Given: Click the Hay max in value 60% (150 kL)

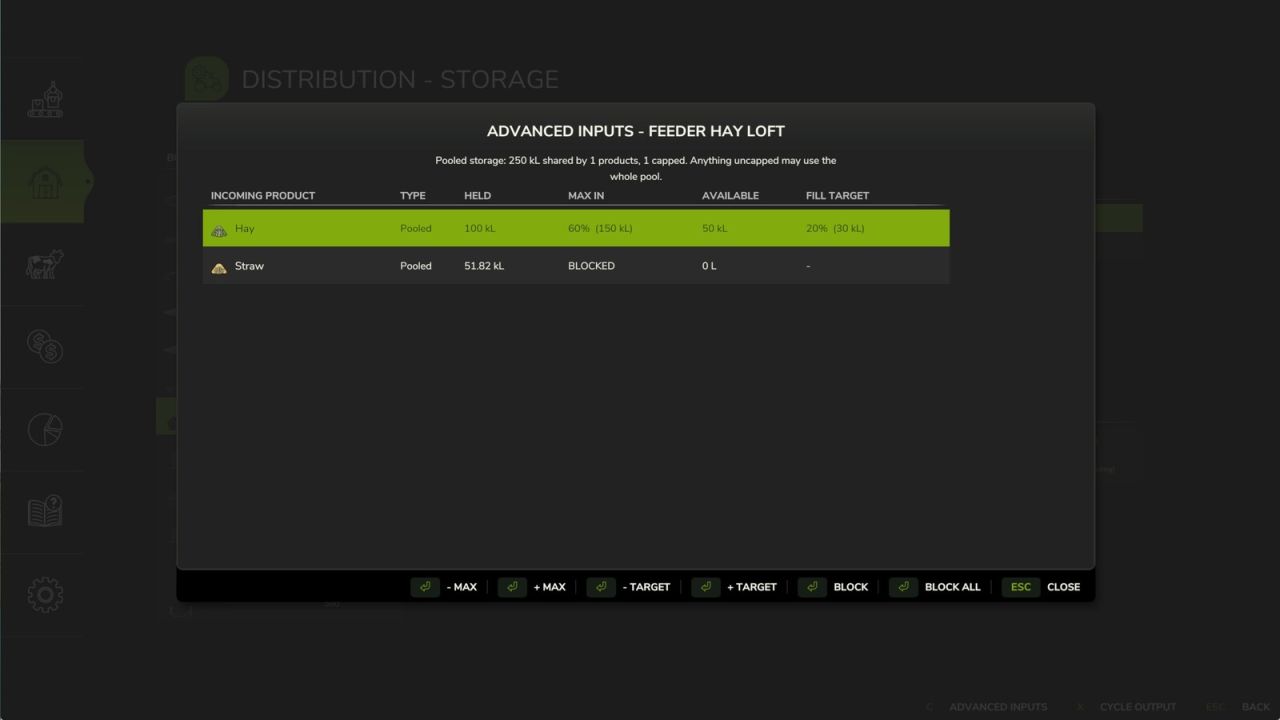Looking at the screenshot, I should pyautogui.click(x=600, y=229).
